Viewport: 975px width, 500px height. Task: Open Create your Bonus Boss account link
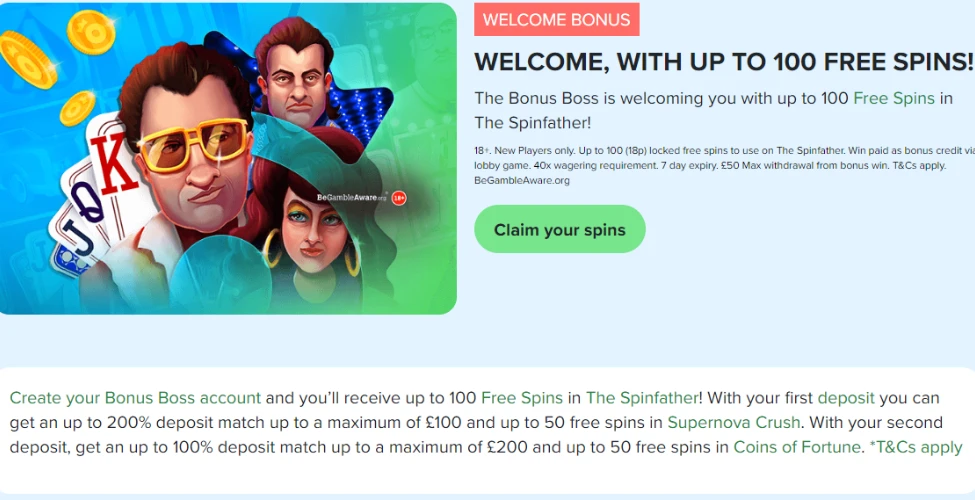pos(135,397)
